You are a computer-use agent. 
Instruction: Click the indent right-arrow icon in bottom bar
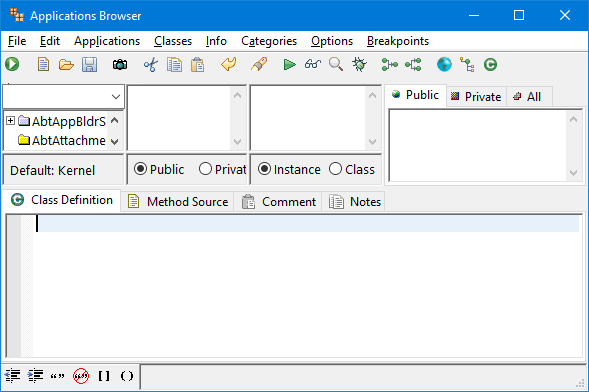[x=35, y=375]
